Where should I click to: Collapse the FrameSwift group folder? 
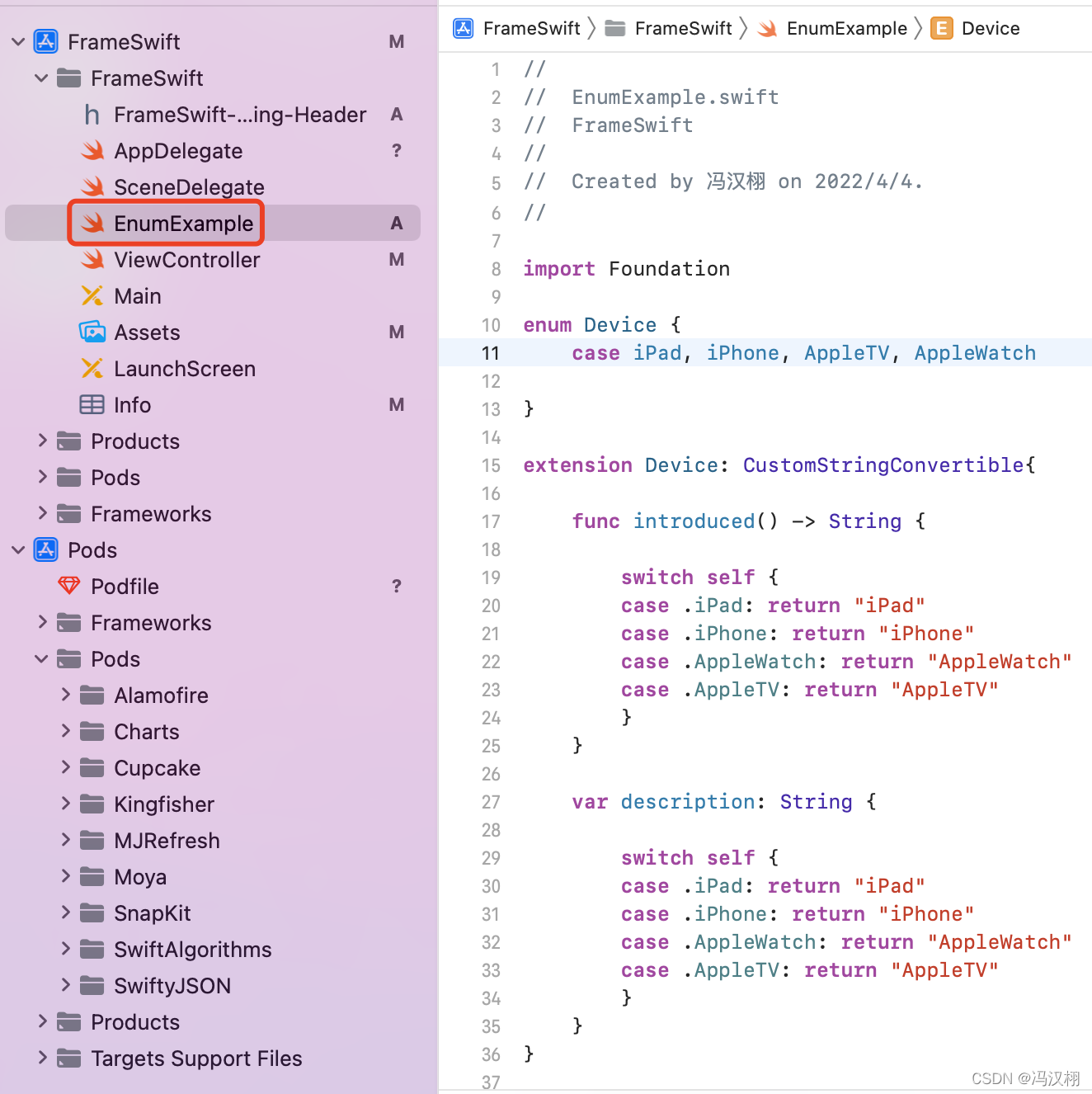41,78
